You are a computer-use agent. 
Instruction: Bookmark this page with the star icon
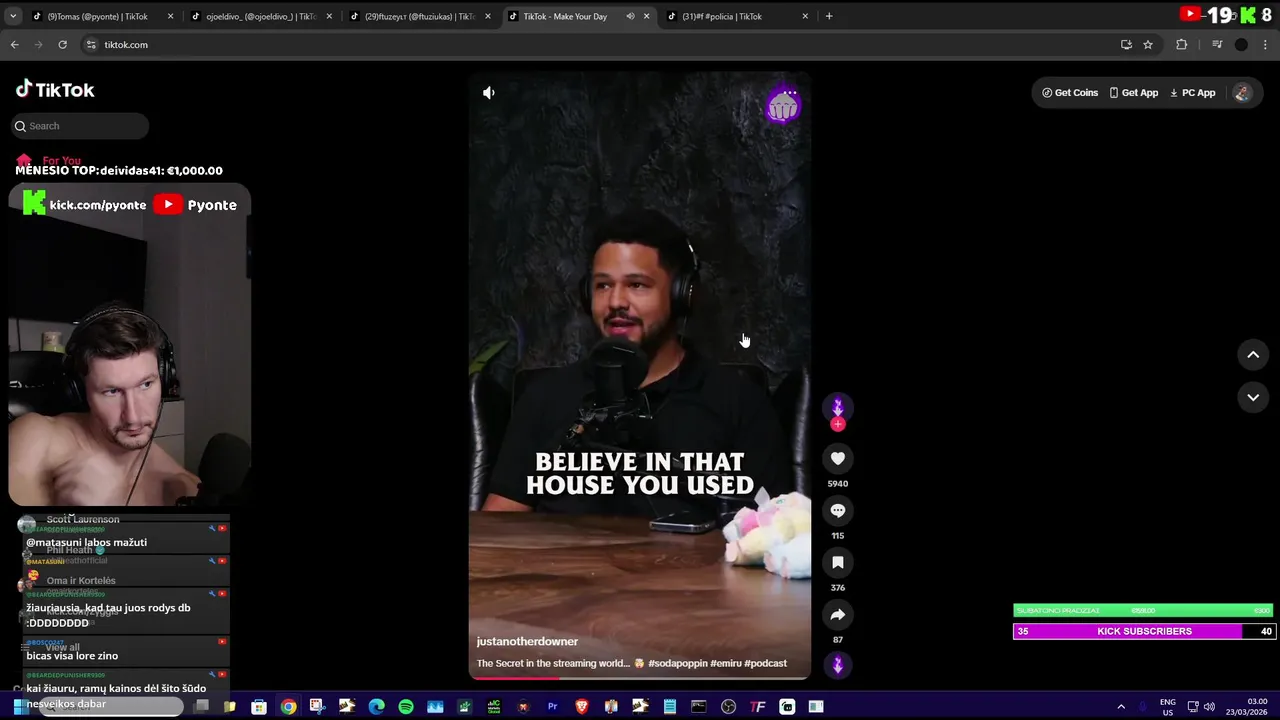point(1148,45)
